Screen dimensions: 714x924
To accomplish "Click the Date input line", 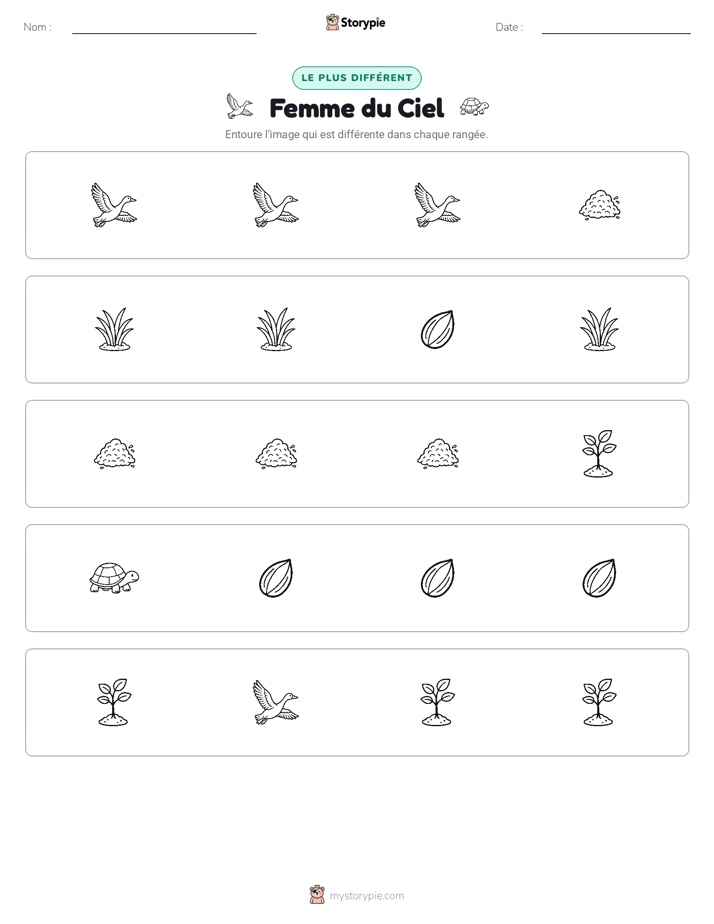I will (616, 28).
